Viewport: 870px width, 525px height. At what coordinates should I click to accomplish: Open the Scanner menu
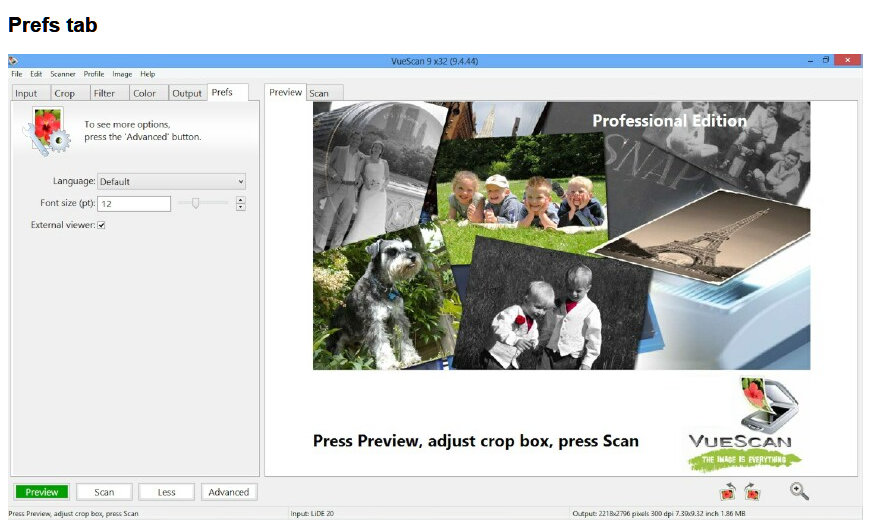[63, 74]
